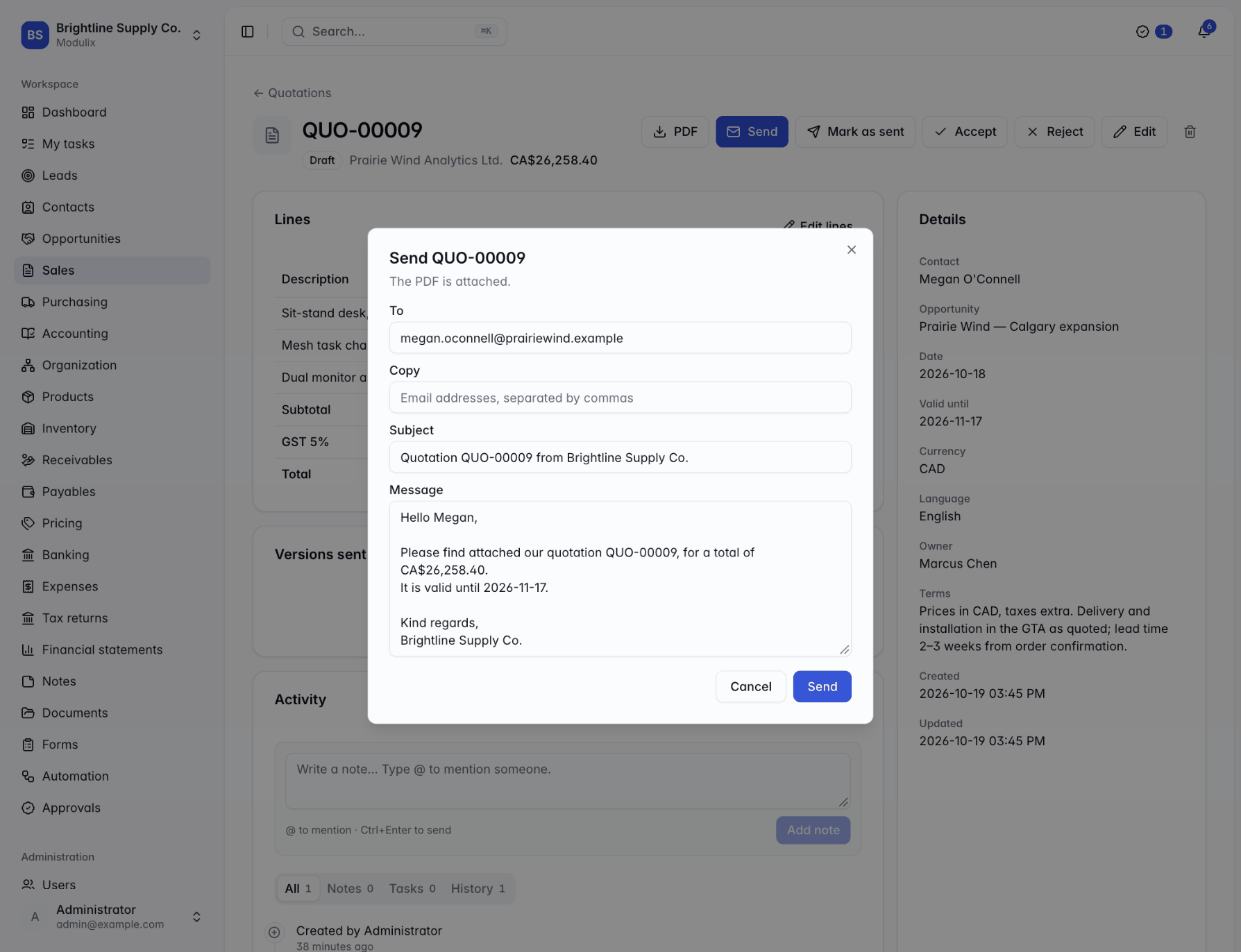Click the Opportunities sidebar icon
Viewport: 1241px width, 952px height.
point(28,239)
